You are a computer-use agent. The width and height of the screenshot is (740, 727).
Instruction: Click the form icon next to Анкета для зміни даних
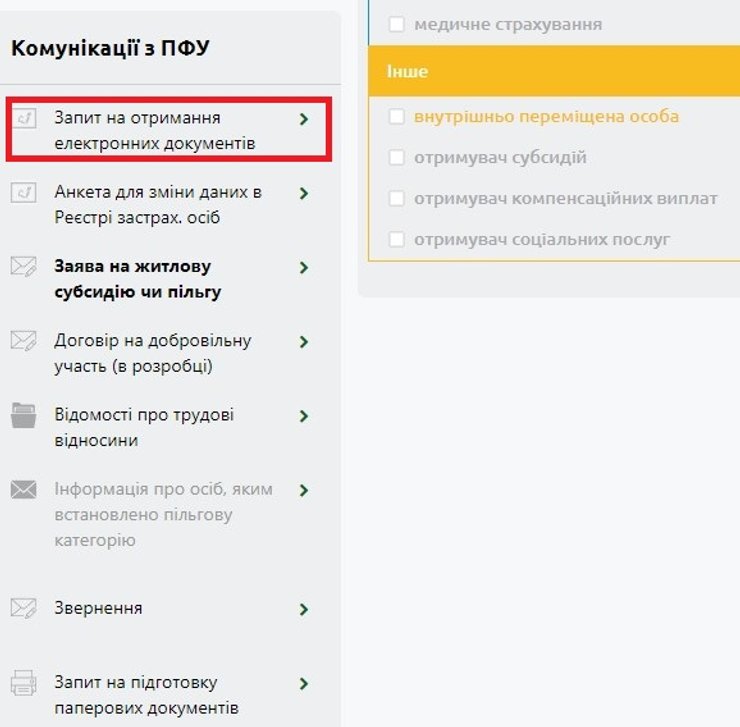24,193
